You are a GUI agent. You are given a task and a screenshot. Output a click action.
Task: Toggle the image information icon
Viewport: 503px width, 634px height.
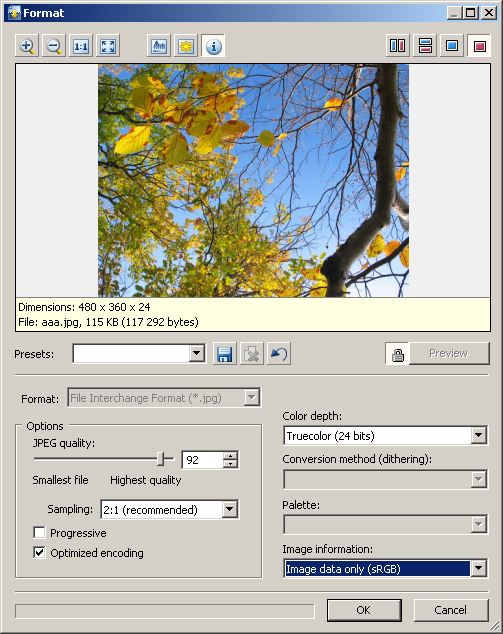pyautogui.click(x=213, y=46)
